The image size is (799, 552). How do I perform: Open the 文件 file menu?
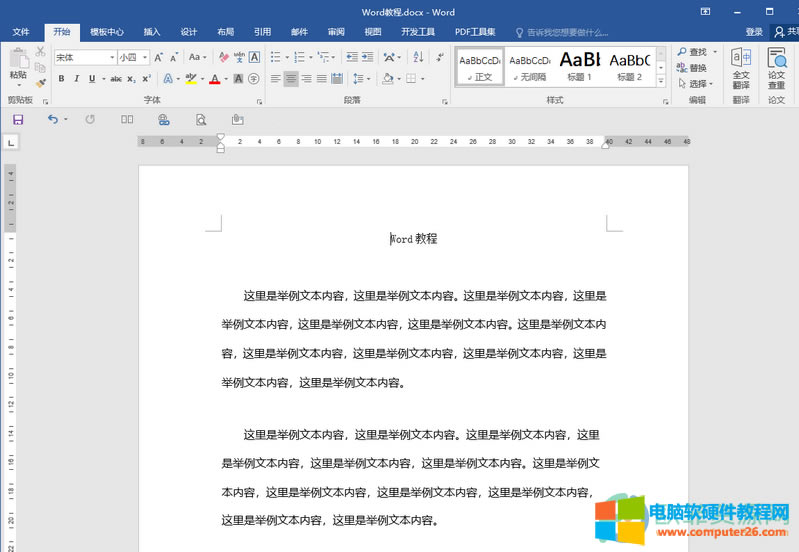coord(21,32)
